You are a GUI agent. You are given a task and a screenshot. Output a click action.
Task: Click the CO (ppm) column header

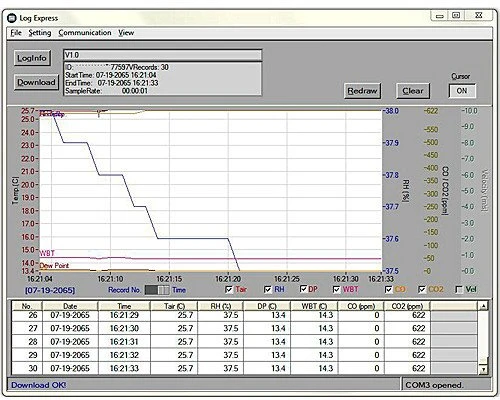(x=361, y=306)
